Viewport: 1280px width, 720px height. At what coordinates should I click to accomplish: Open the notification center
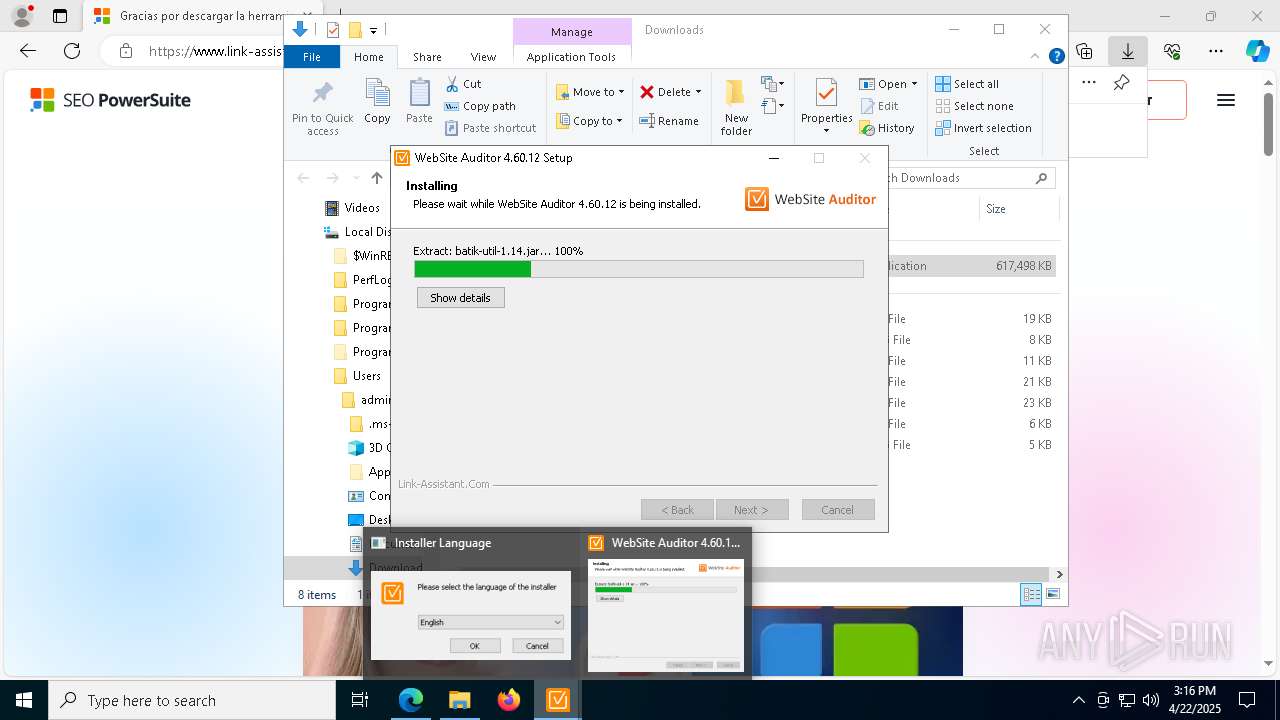tap(1247, 700)
